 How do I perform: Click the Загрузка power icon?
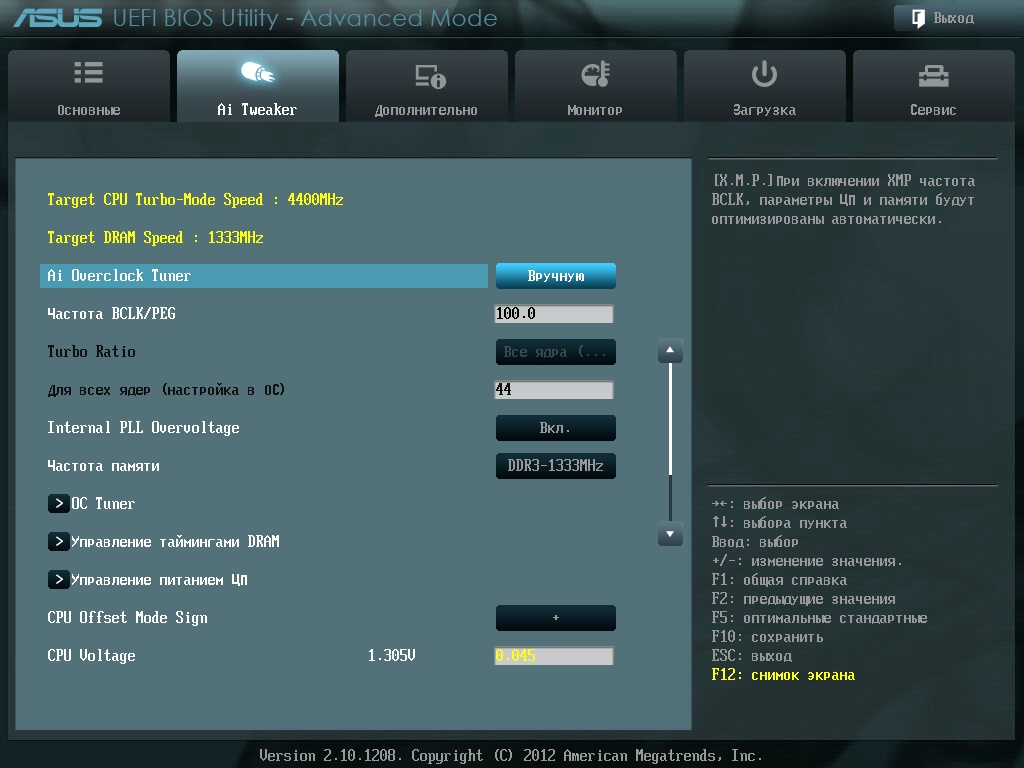pos(764,74)
